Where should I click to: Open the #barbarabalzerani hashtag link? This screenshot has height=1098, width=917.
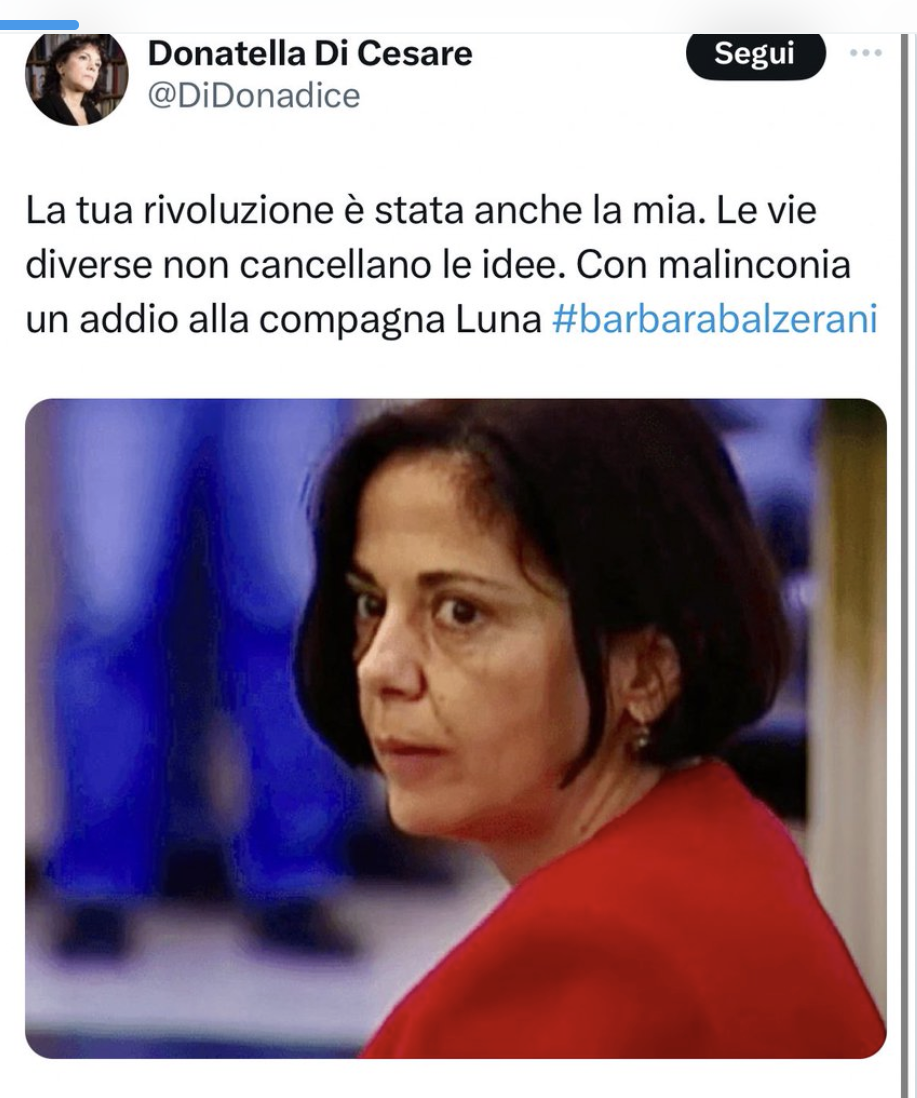tap(715, 320)
